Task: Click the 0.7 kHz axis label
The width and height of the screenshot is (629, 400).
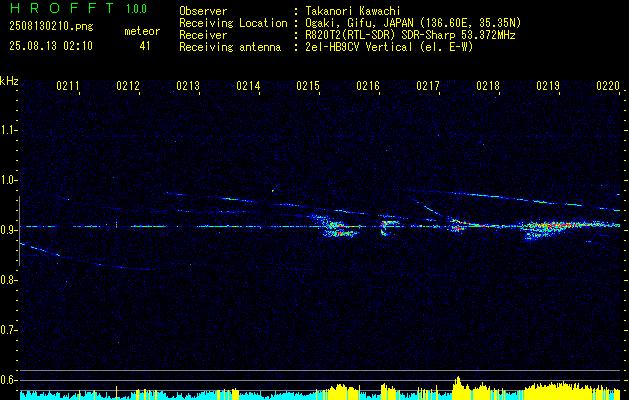Action: coord(9,330)
